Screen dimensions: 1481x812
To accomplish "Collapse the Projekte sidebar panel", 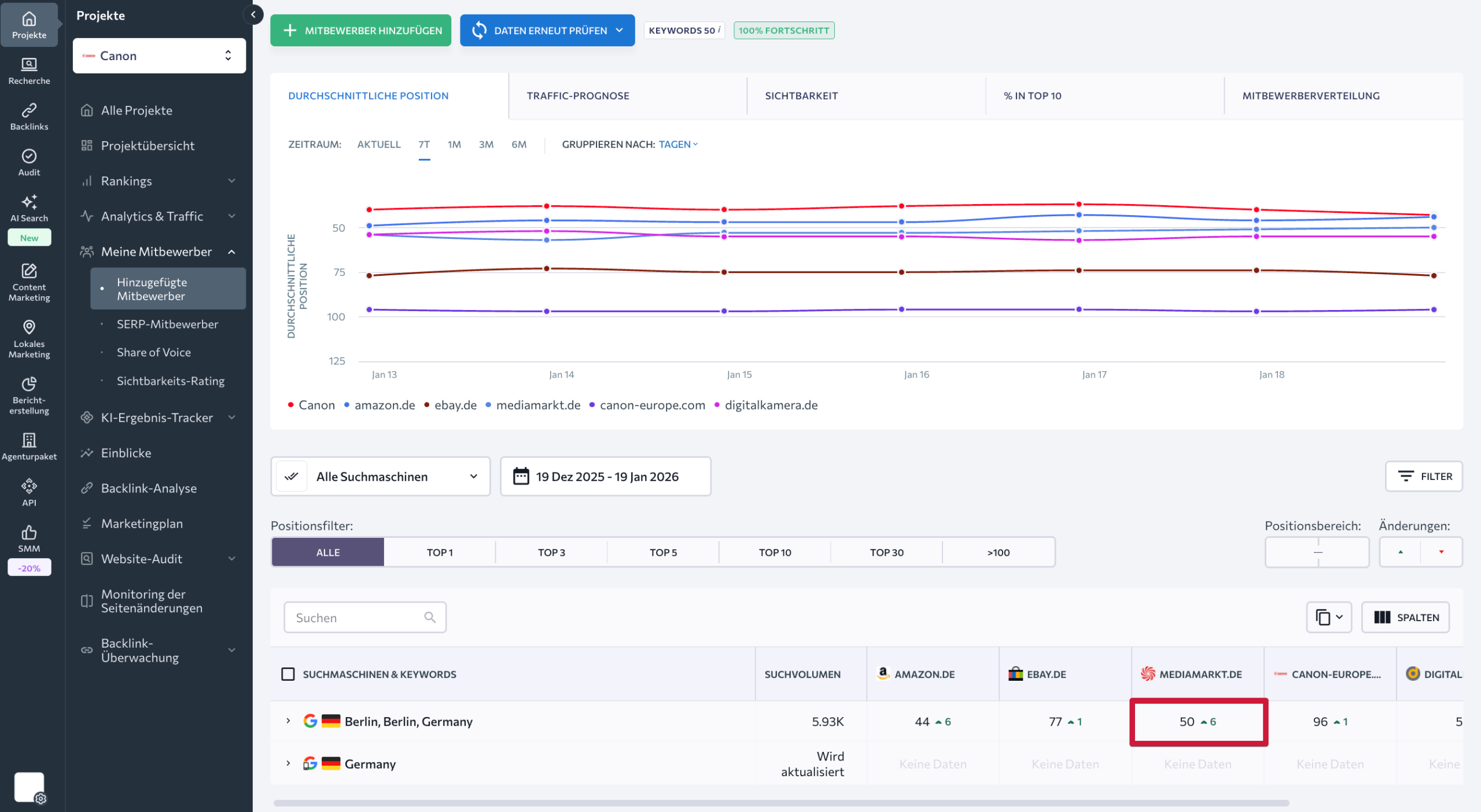I will point(253,14).
